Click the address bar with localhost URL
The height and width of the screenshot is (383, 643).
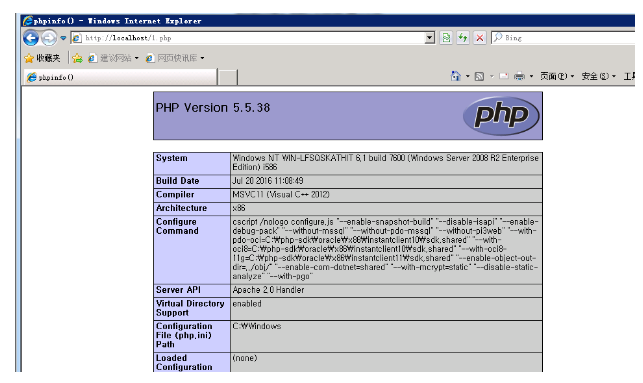248,38
